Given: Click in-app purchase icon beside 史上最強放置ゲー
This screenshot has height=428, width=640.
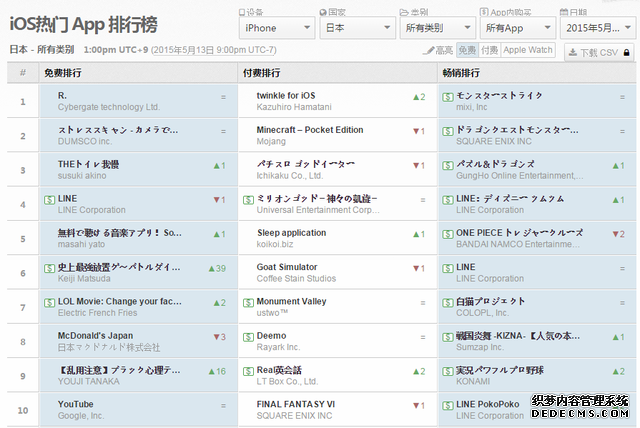Looking at the screenshot, I should click(49, 268).
